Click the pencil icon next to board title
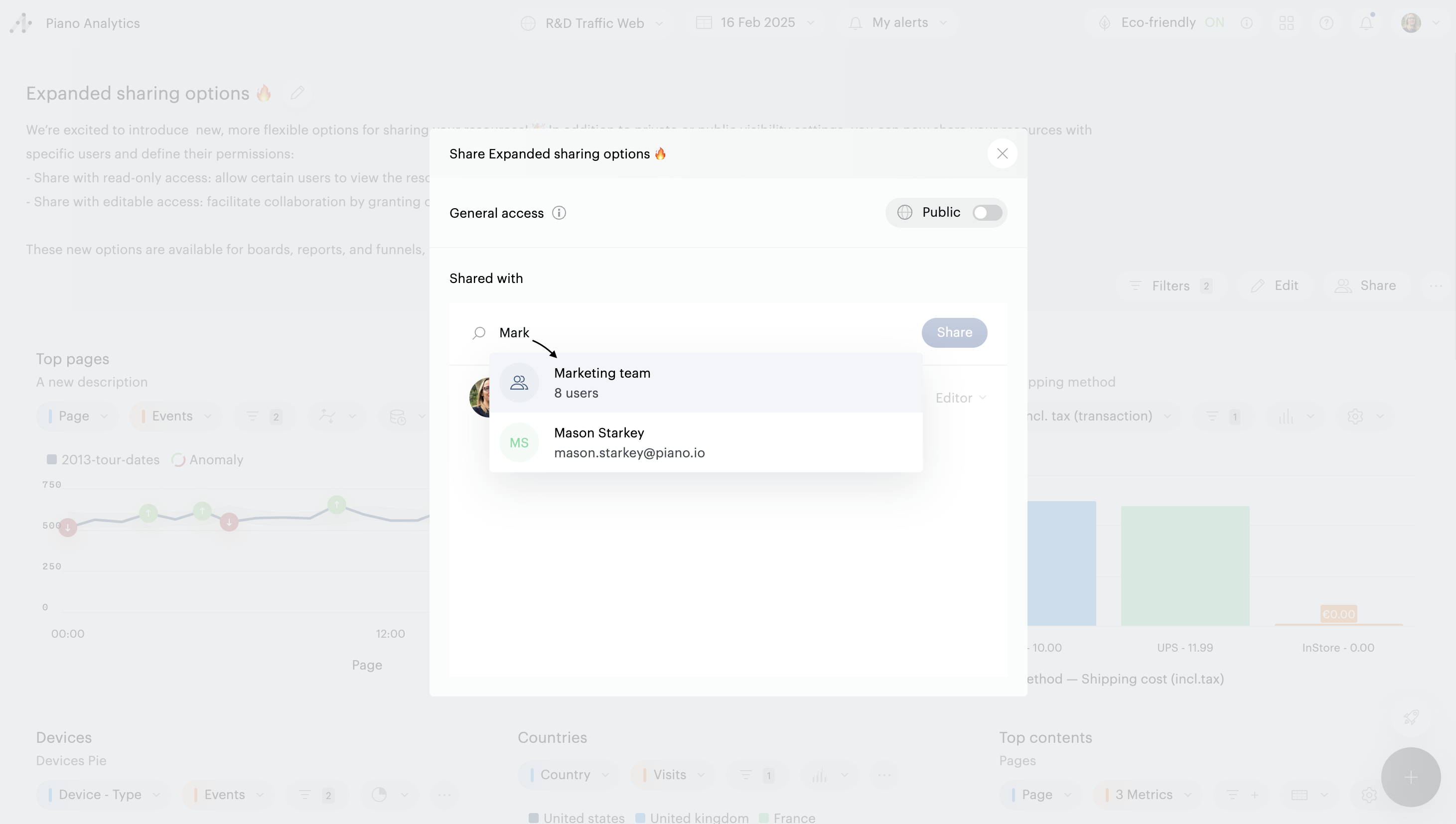 point(297,93)
